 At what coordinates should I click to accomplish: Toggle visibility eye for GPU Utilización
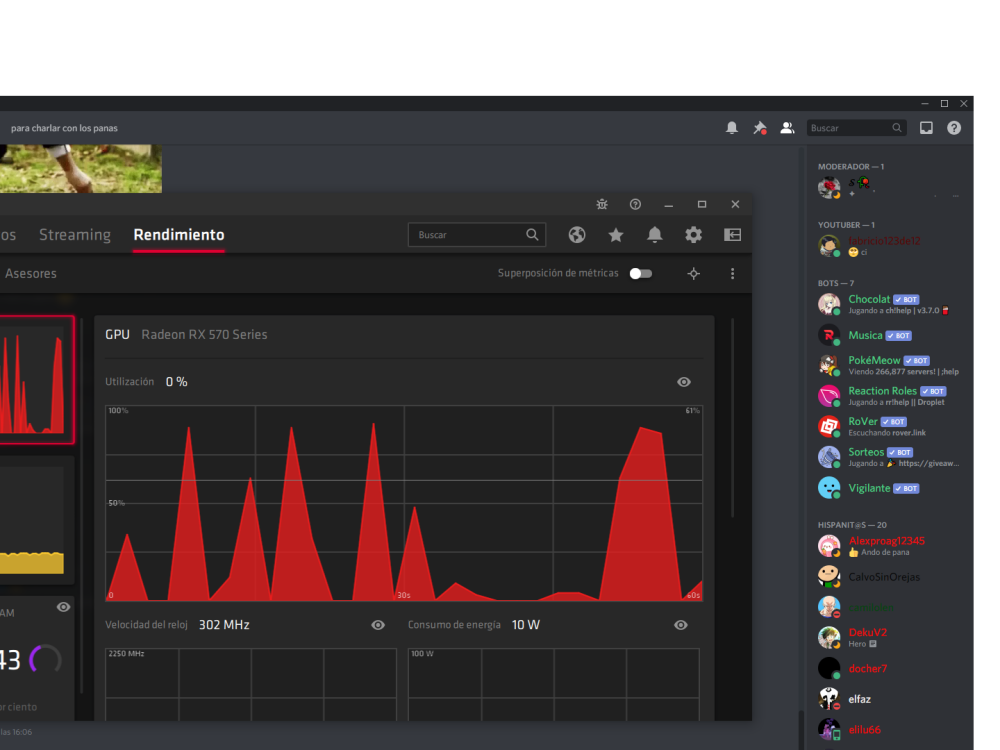[x=684, y=382]
